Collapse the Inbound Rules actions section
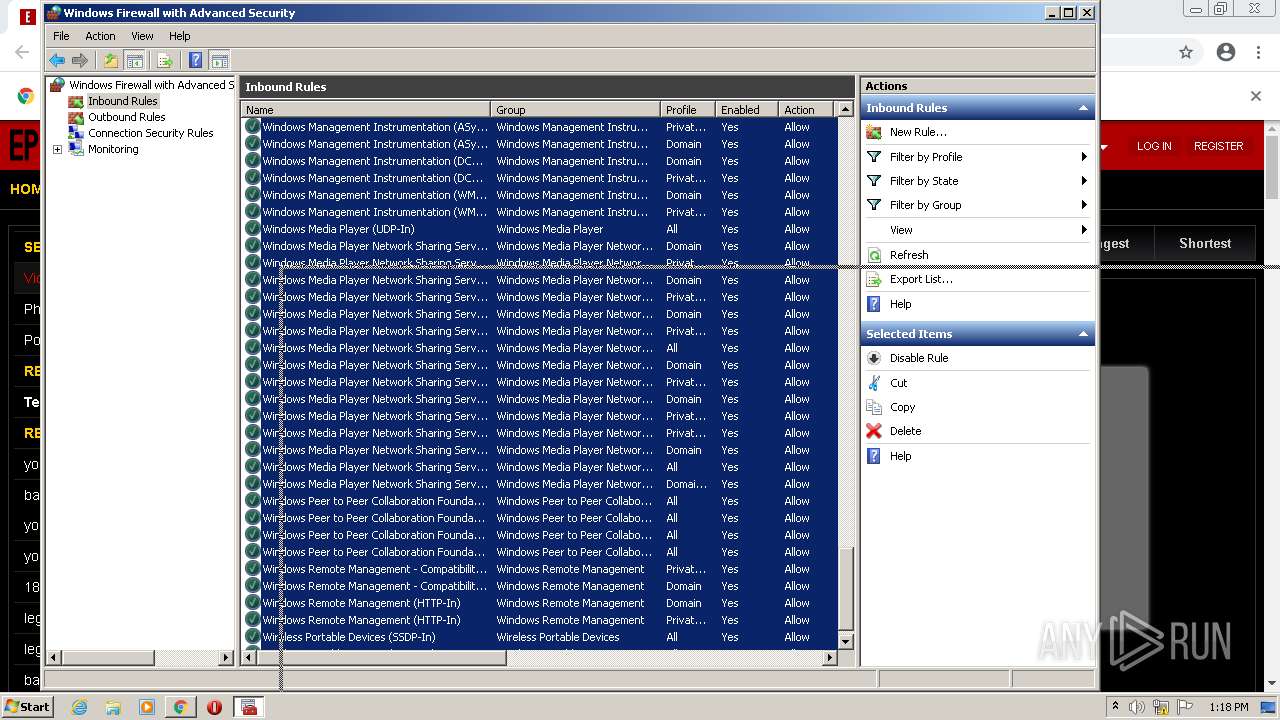 coord(1082,108)
